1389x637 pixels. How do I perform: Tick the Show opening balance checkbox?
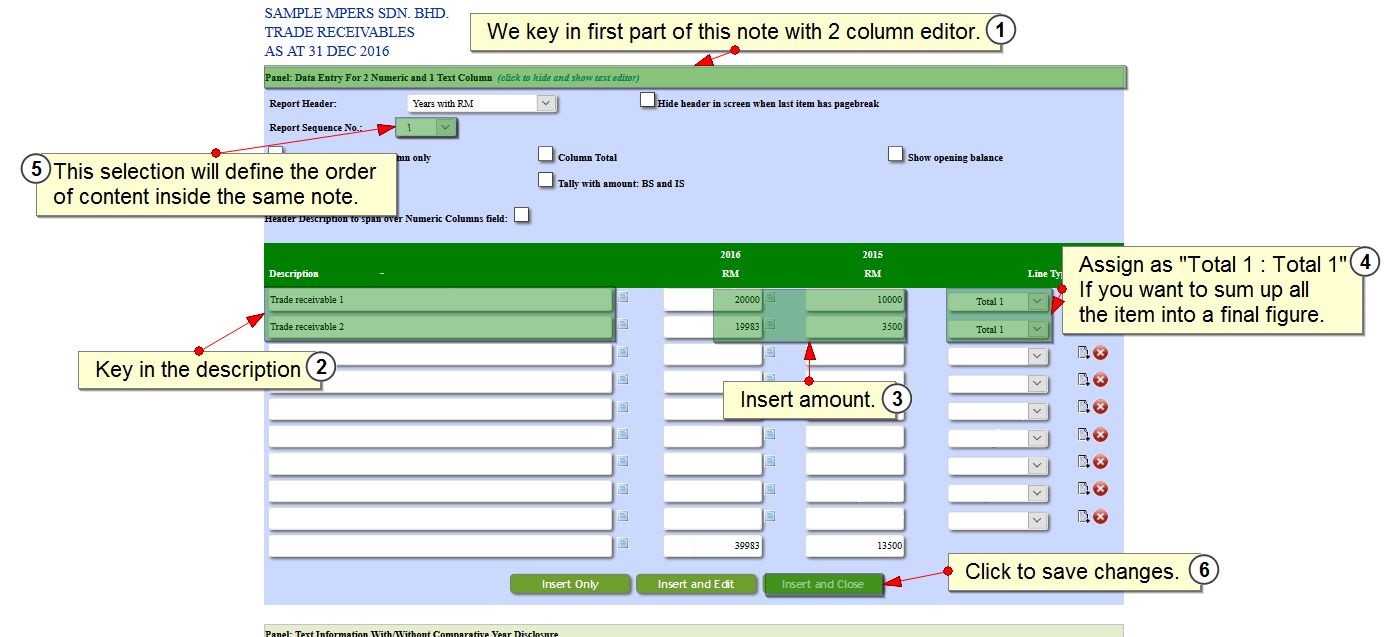[x=895, y=155]
